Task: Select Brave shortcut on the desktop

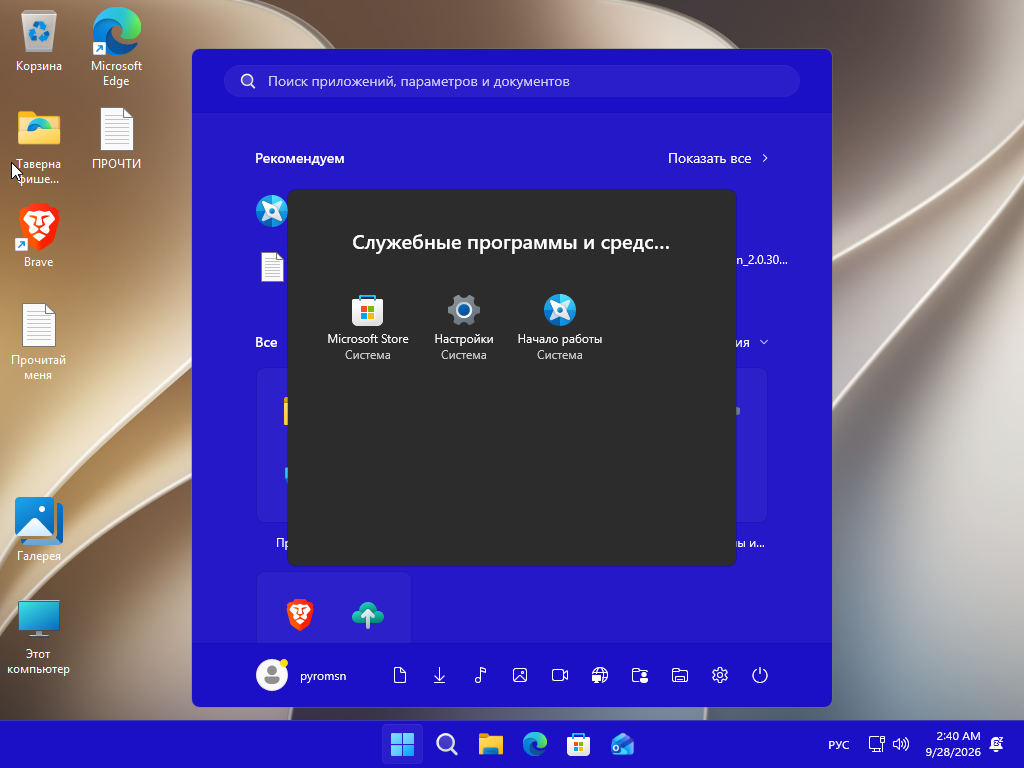Action: (x=39, y=236)
